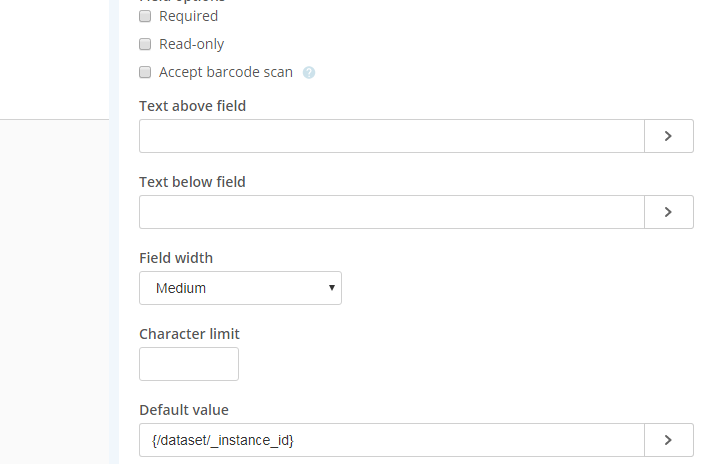Click the "Read-only" label text

[192, 44]
